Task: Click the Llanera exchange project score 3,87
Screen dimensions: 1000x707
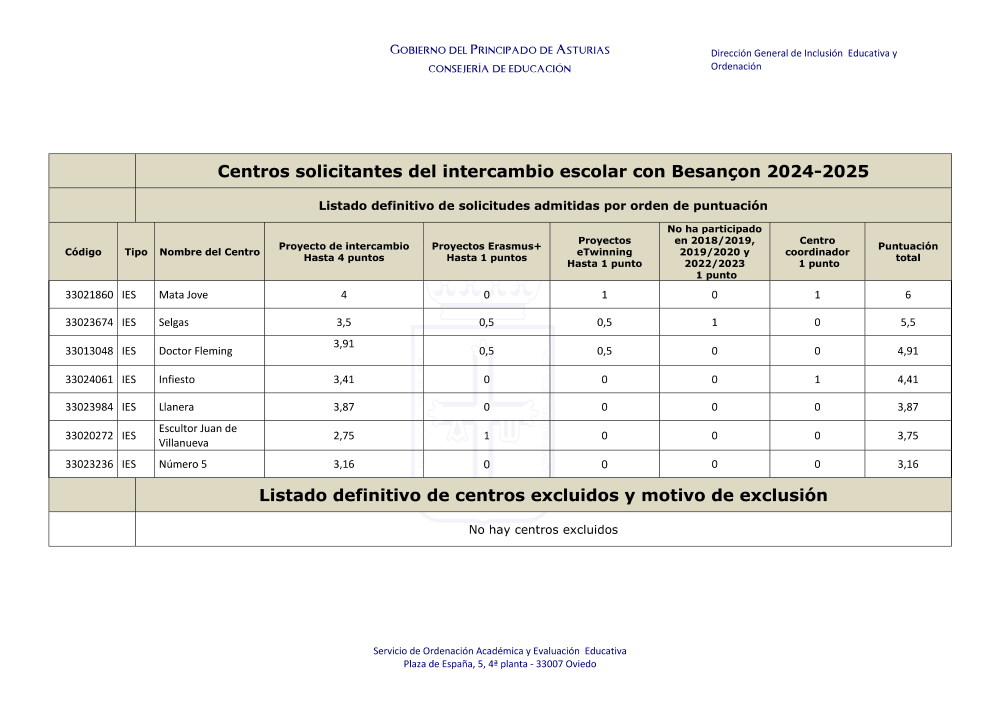Action: (x=343, y=408)
